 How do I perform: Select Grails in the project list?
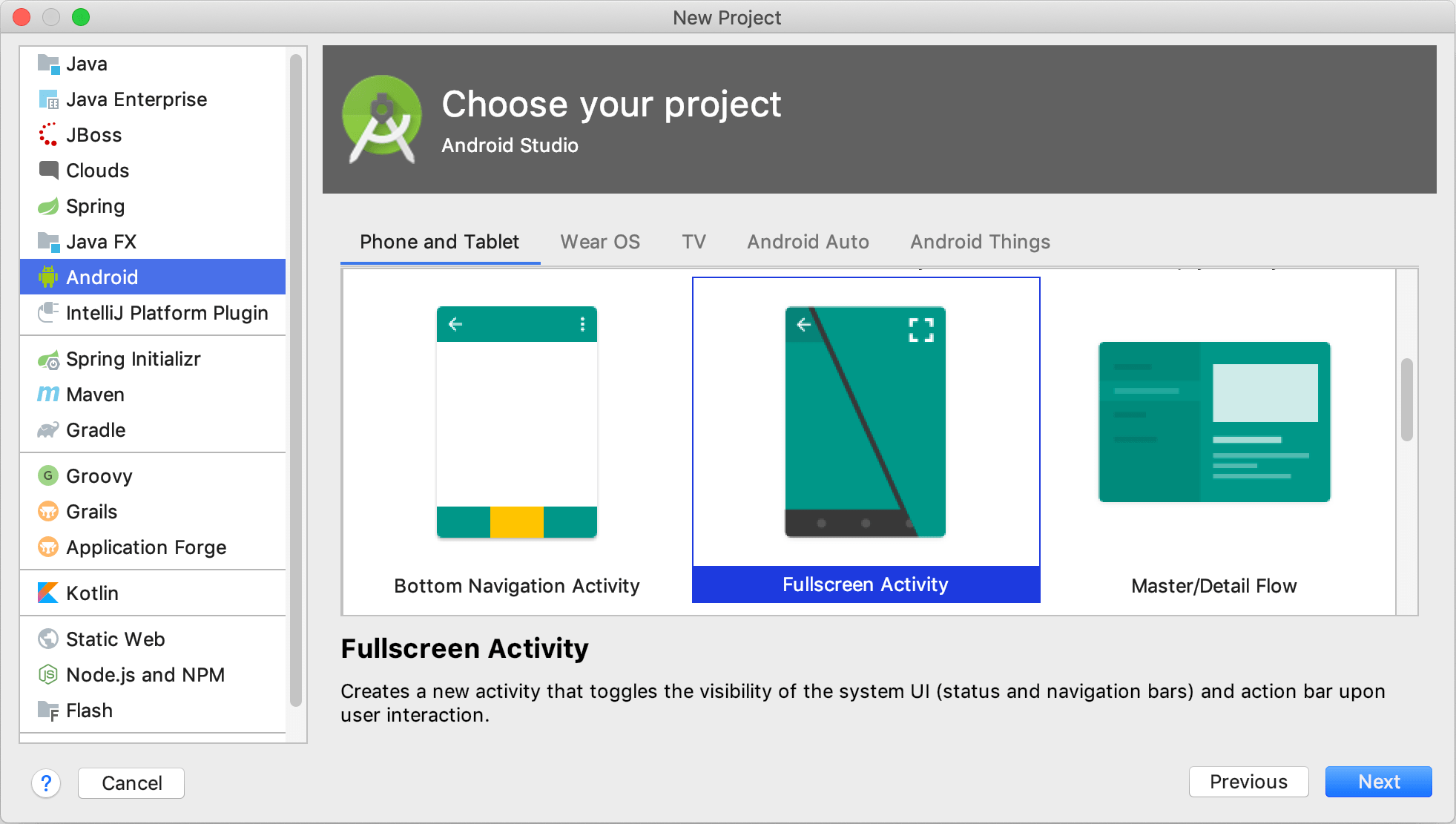tap(153, 512)
